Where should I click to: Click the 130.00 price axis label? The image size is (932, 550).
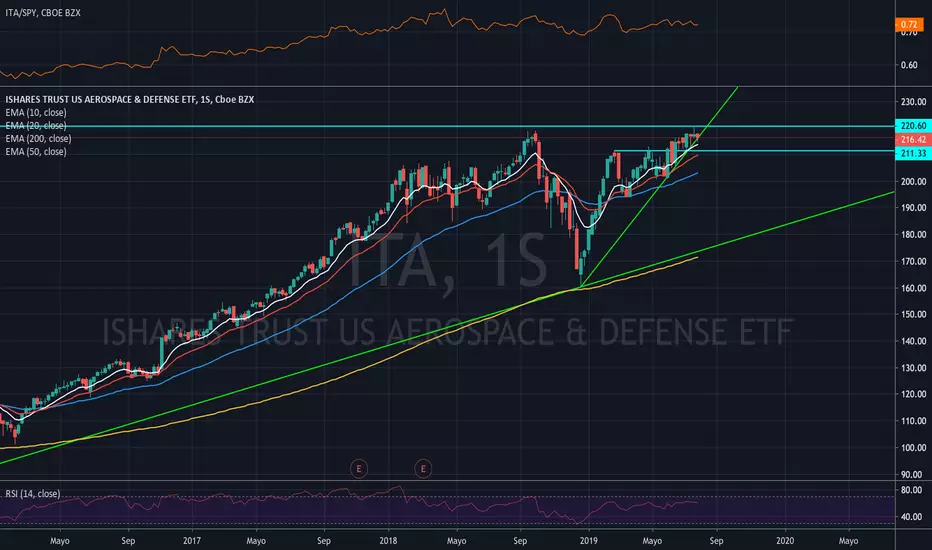pyautogui.click(x=913, y=367)
